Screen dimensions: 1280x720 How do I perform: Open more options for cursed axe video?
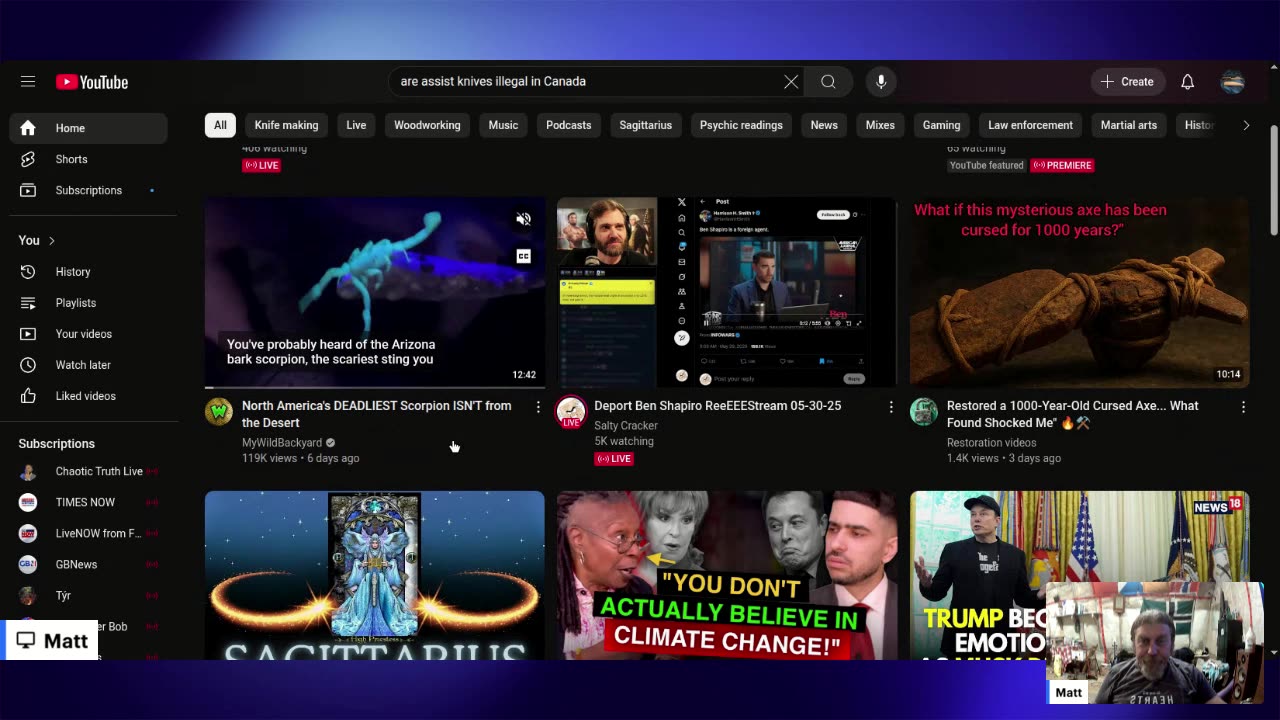[1243, 407]
